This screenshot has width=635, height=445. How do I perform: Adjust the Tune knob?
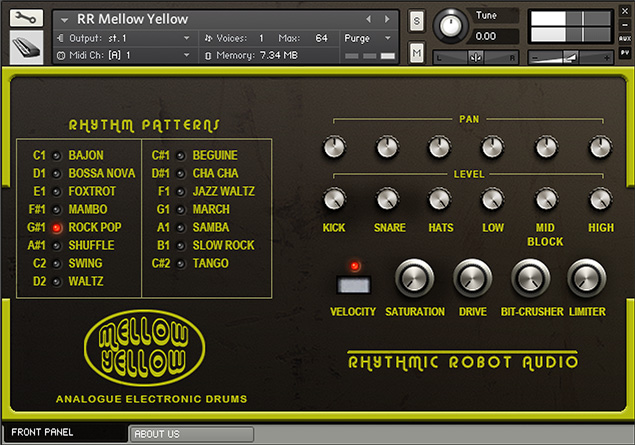pos(450,26)
